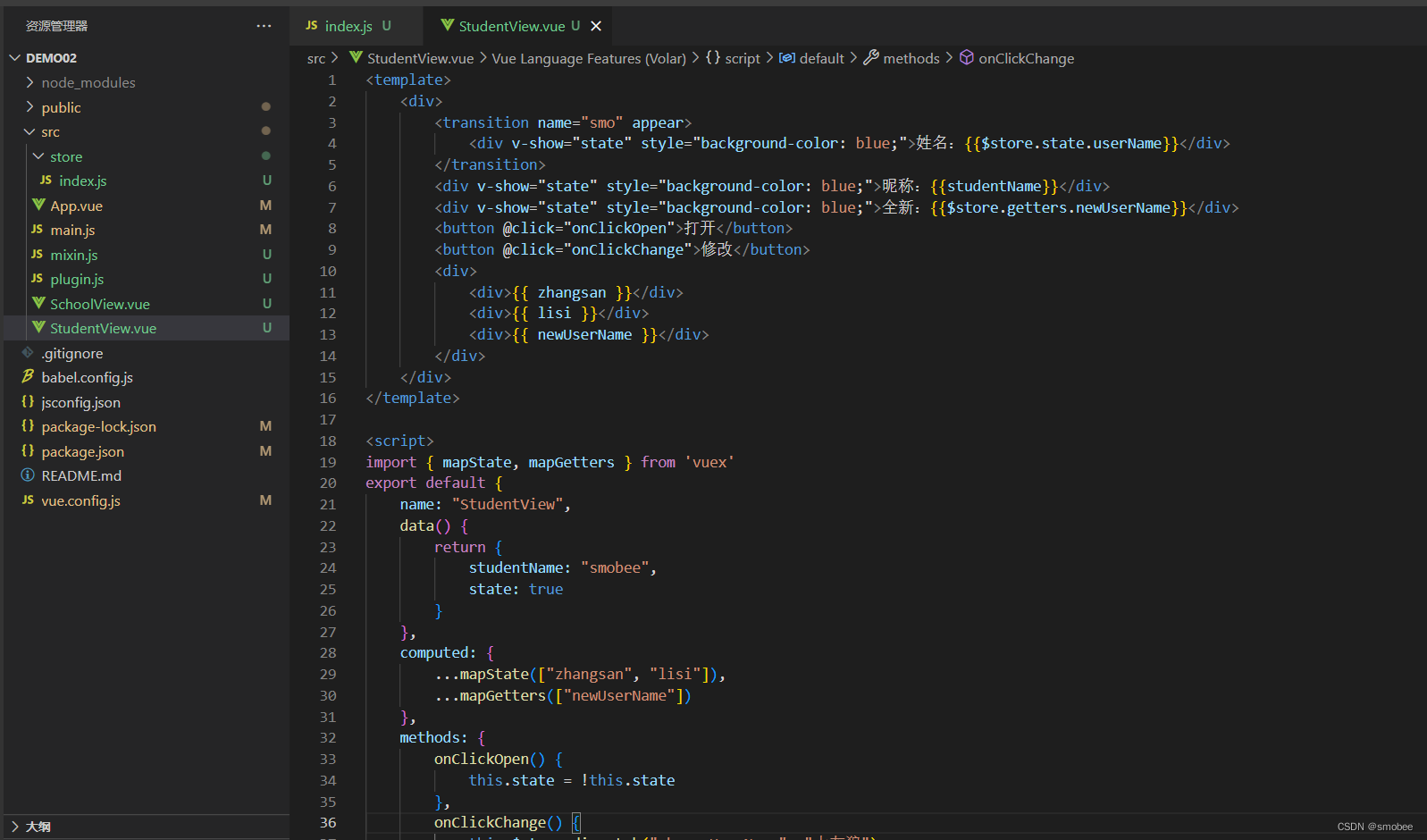
Task: Click the JS icon beside mixin.js
Action: [x=37, y=254]
